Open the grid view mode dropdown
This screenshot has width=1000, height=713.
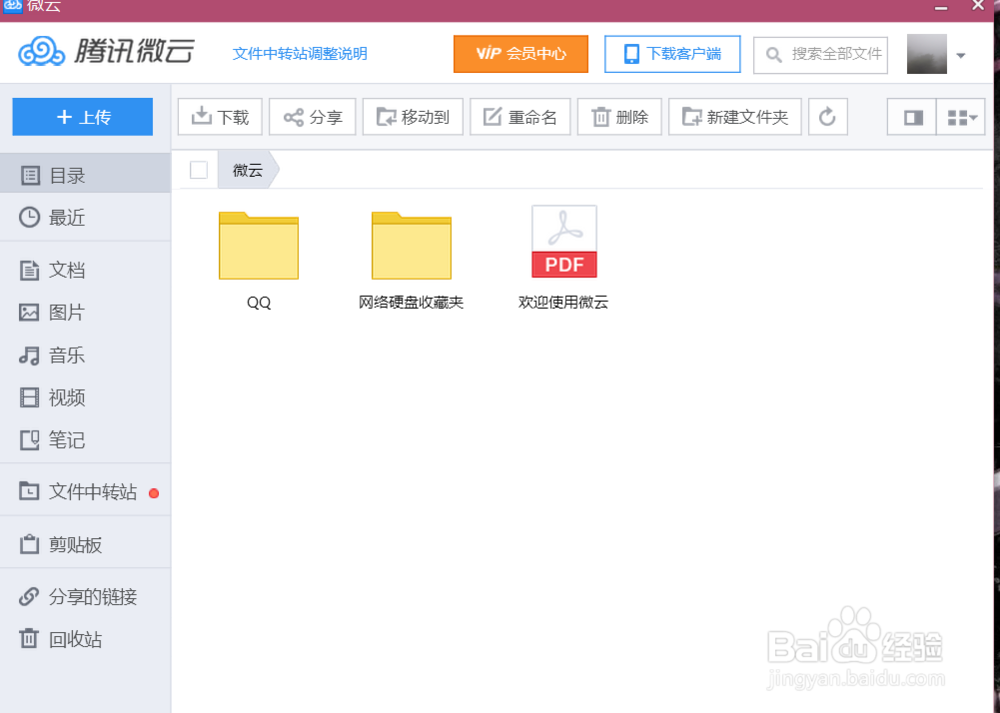pos(961,117)
